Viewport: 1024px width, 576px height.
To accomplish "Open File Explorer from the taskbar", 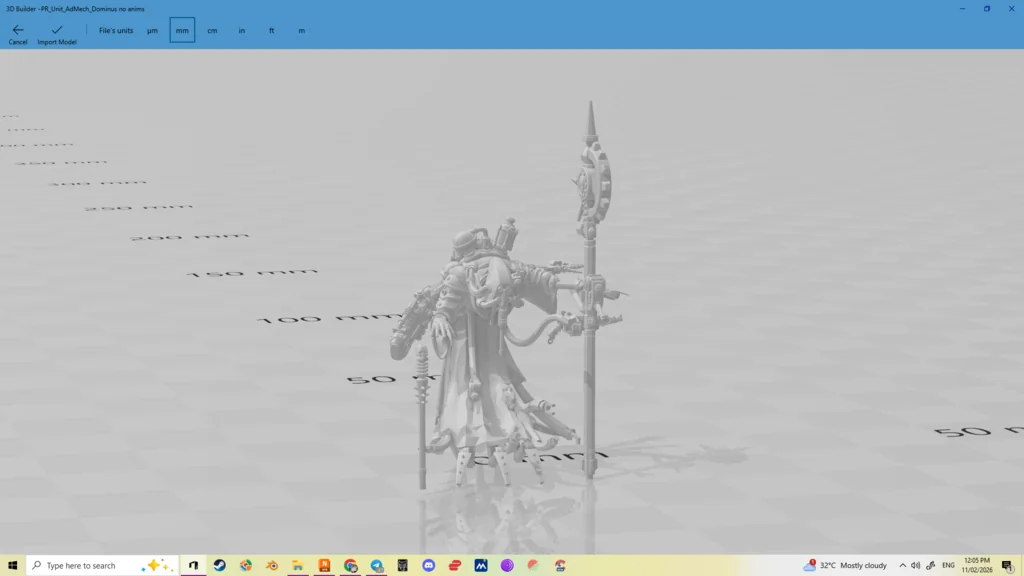I will tap(298, 565).
